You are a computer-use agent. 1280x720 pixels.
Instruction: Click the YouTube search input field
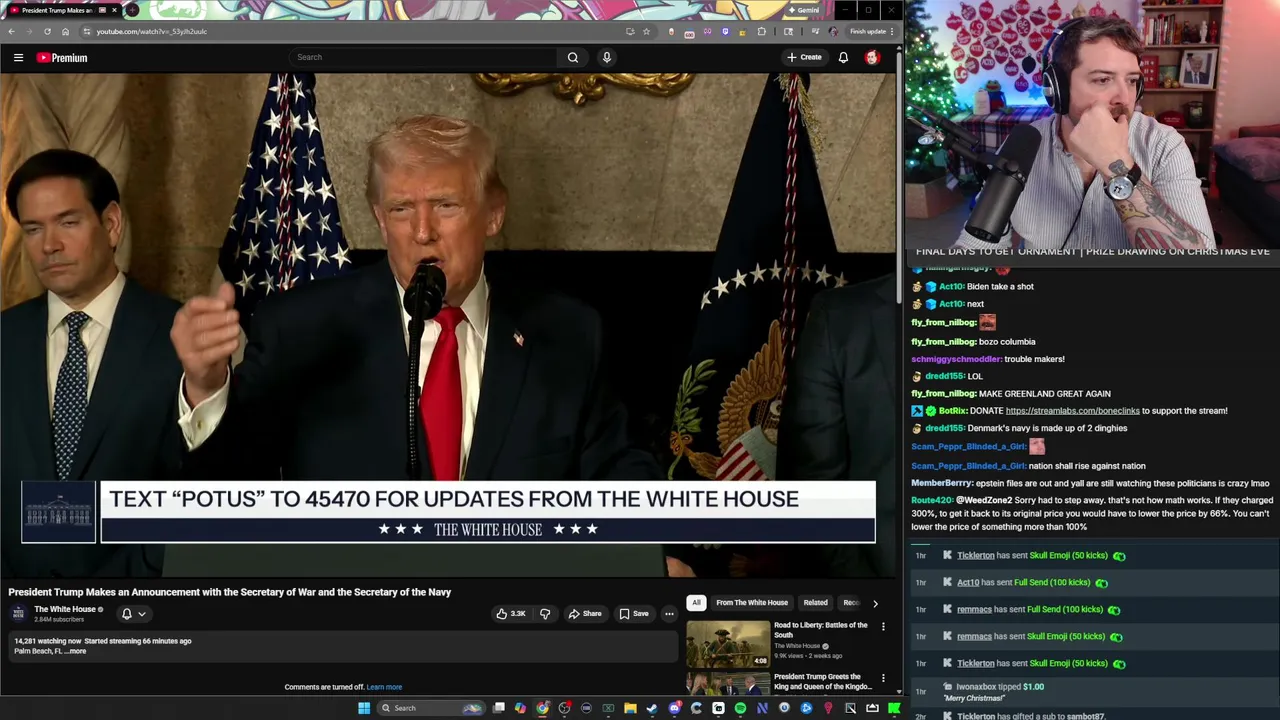[425, 57]
